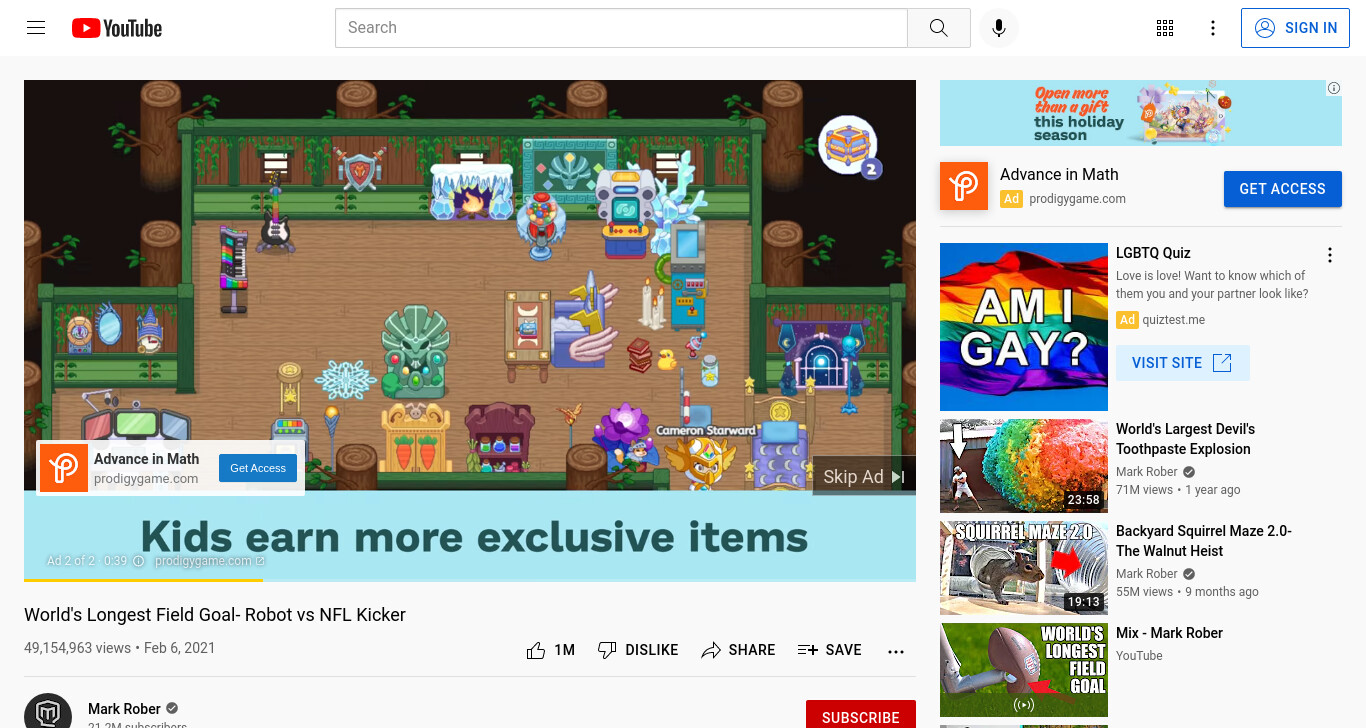This screenshot has height=728, width=1366.
Task: Click the Visit Site button
Action: tap(1182, 363)
